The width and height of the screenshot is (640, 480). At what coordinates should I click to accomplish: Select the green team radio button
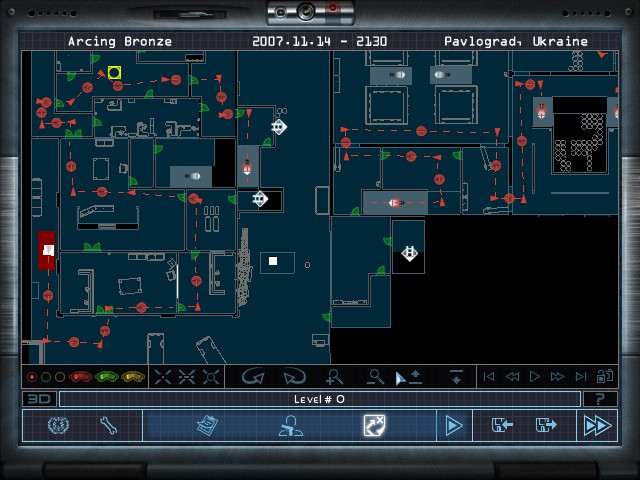point(46,377)
